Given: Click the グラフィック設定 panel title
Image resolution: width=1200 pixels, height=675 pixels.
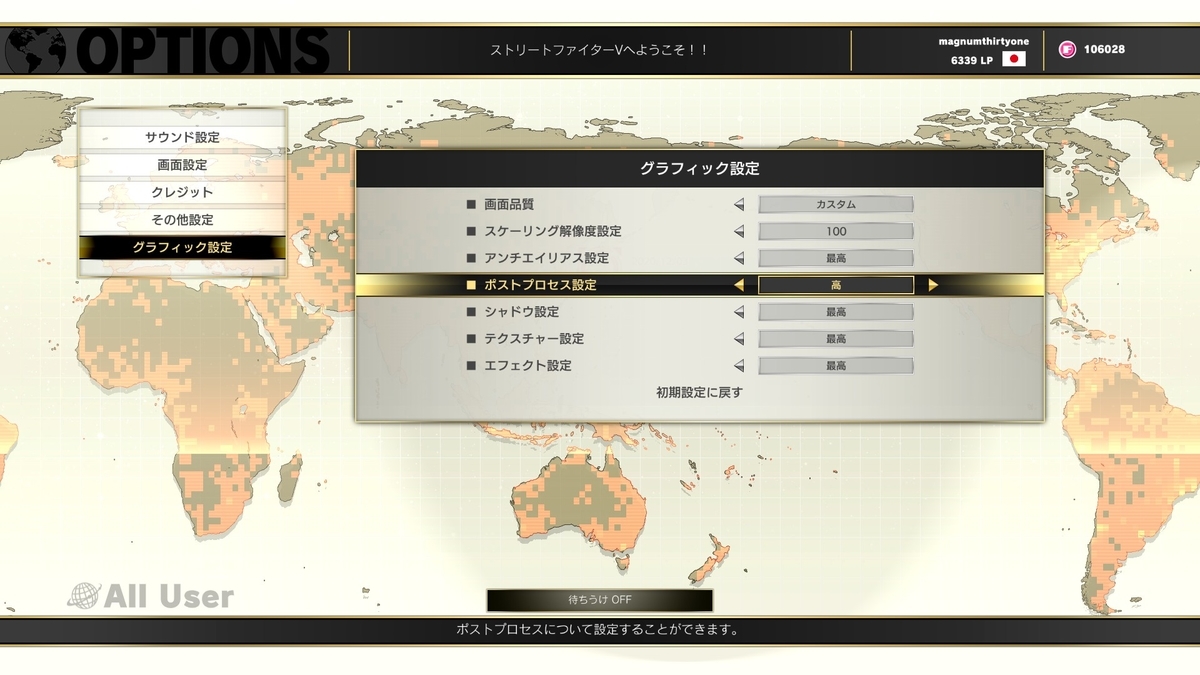Looking at the screenshot, I should tap(700, 169).
